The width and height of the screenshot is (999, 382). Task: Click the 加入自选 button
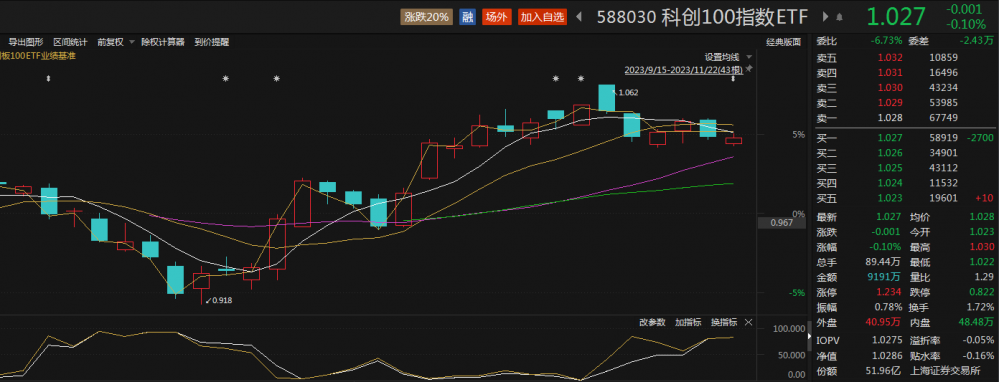(542, 17)
